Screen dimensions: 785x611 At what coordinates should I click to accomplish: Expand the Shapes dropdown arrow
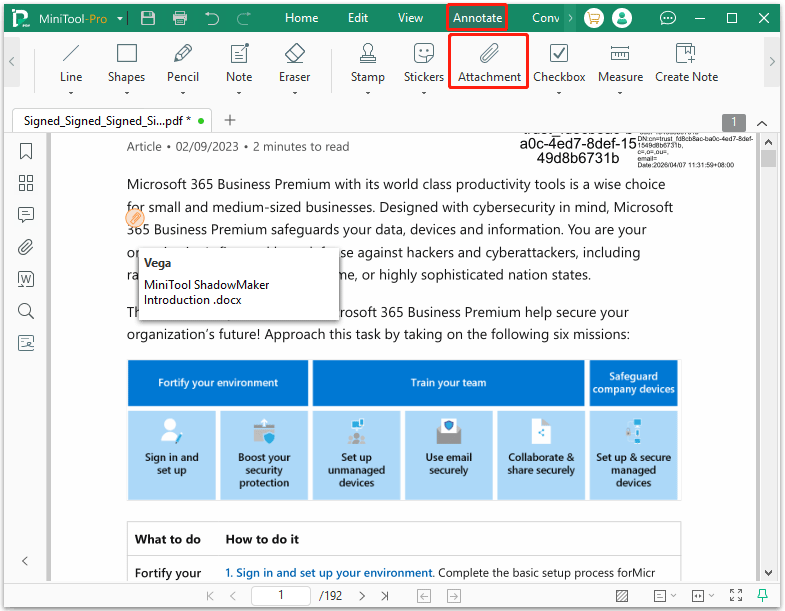[x=127, y=93]
